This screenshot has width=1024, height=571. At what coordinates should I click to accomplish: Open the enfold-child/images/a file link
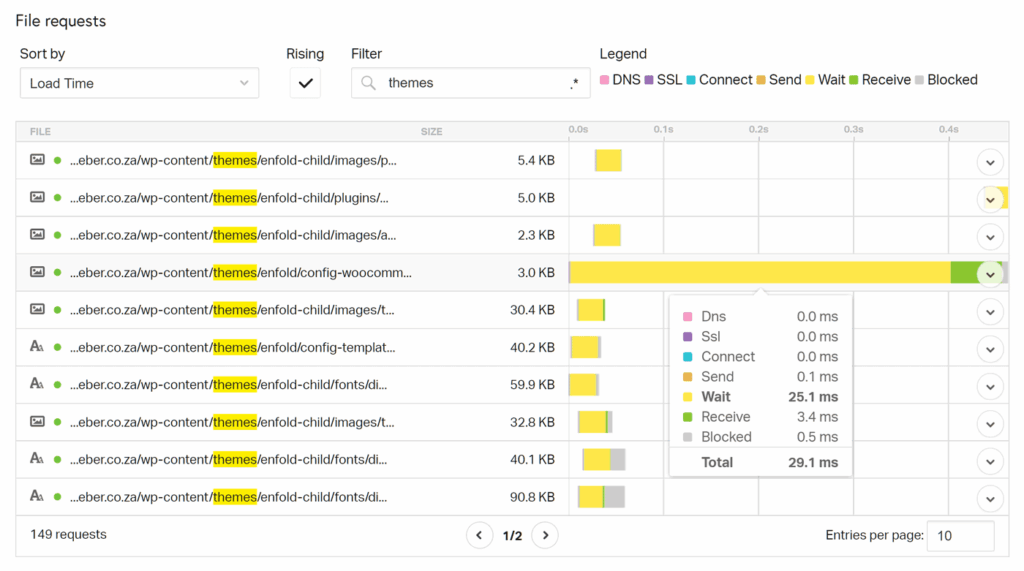233,235
